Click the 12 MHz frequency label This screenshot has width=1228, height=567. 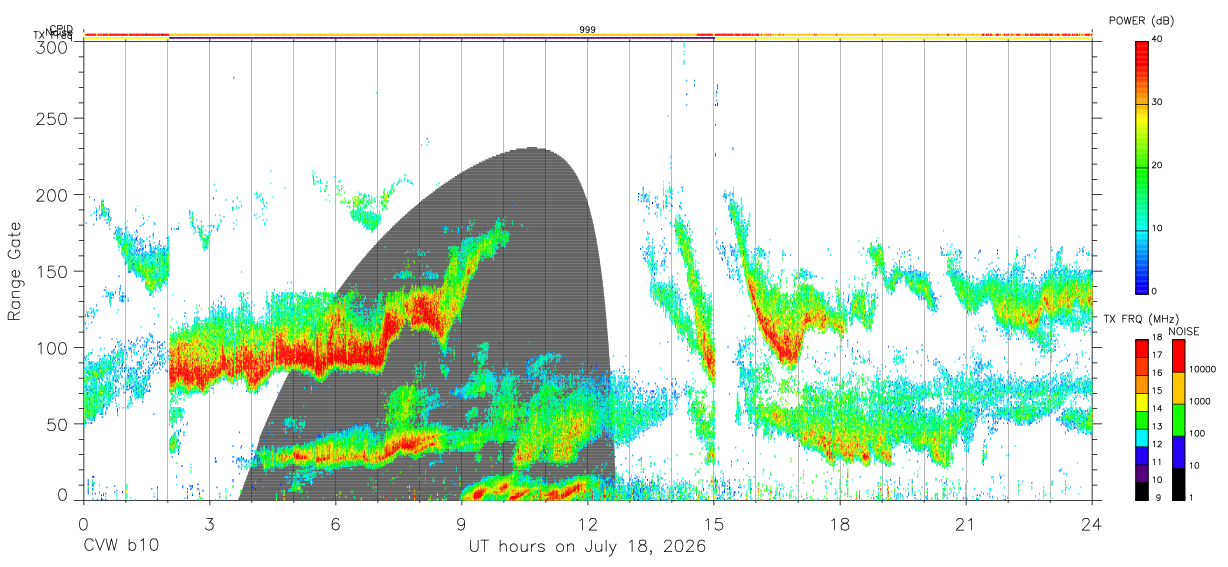coord(1156,444)
